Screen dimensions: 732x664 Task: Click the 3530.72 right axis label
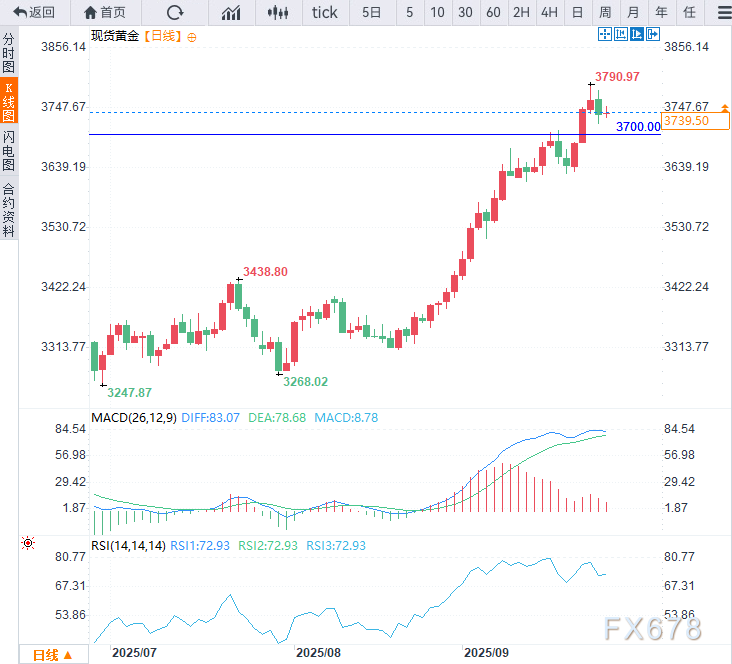click(686, 227)
